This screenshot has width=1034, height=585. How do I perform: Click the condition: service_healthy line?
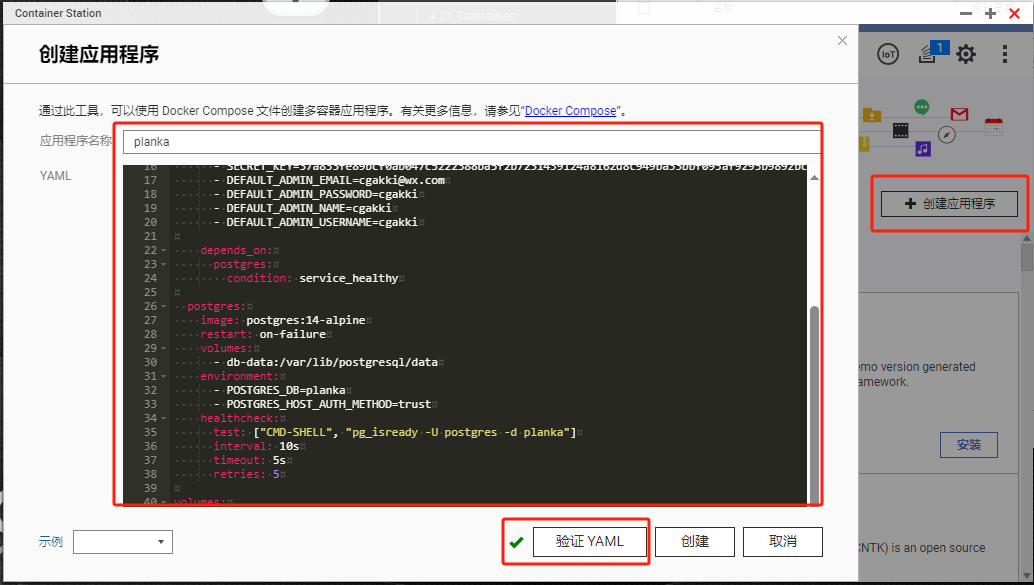(313, 278)
